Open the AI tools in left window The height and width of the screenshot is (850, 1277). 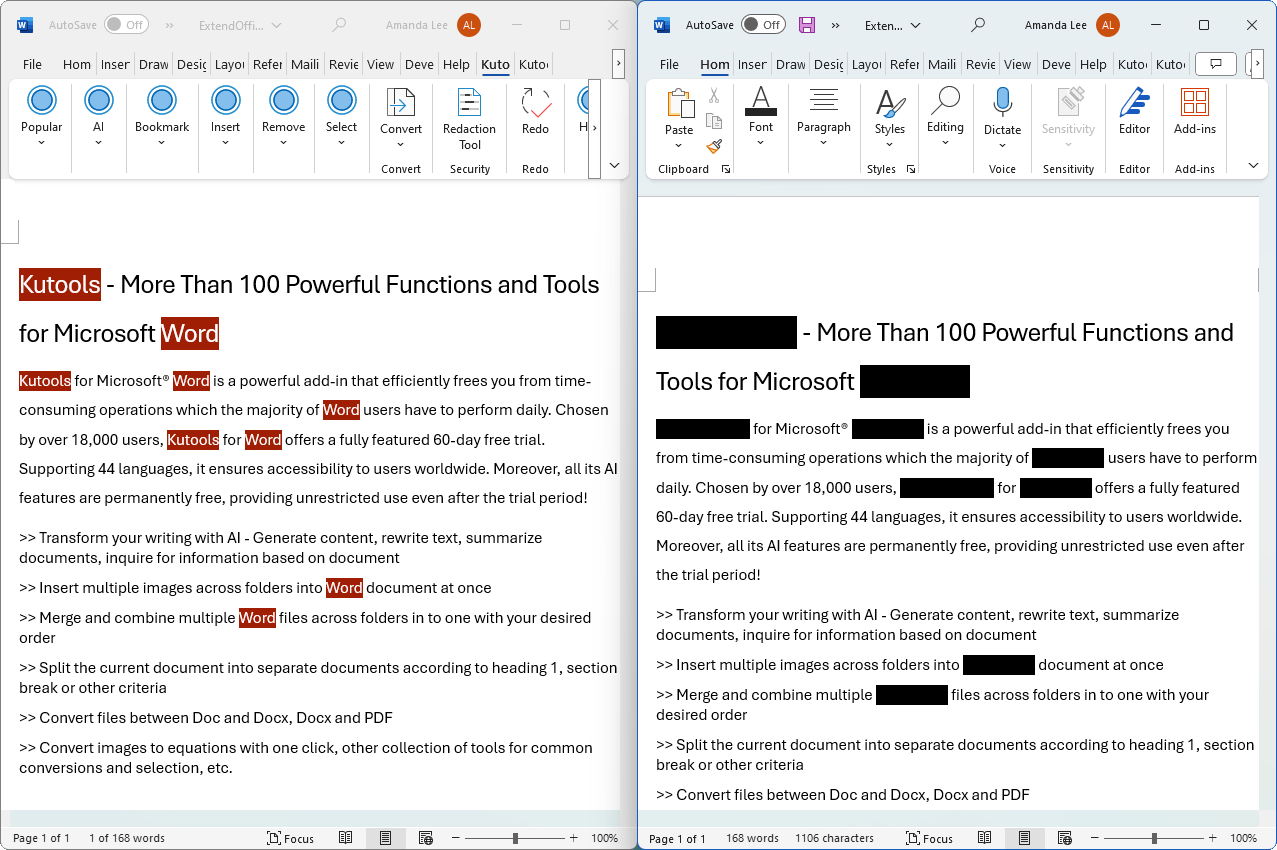98,116
